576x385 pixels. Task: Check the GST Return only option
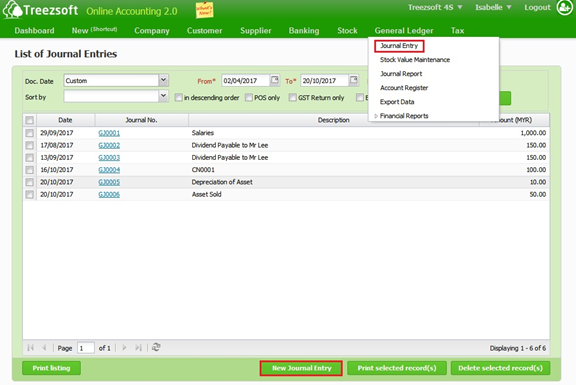[292, 97]
